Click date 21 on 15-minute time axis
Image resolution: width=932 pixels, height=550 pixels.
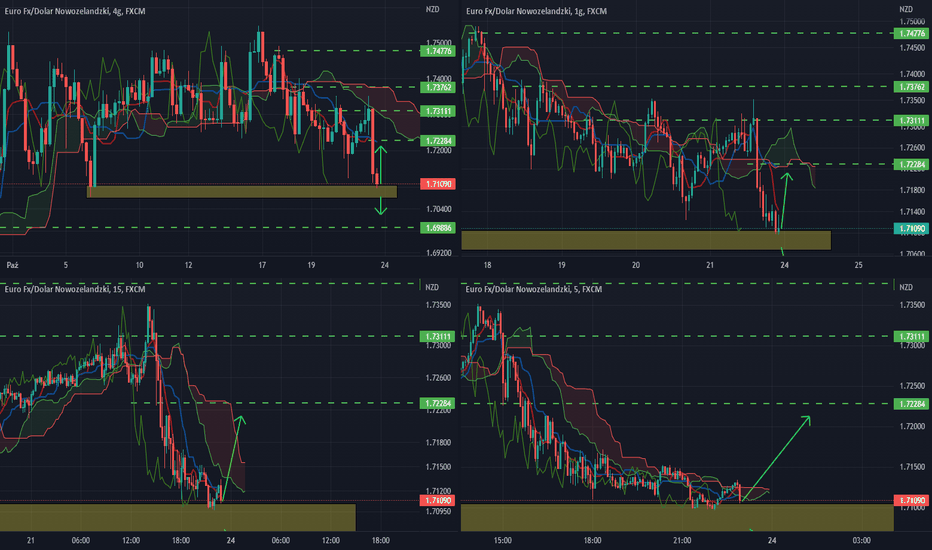pos(30,540)
